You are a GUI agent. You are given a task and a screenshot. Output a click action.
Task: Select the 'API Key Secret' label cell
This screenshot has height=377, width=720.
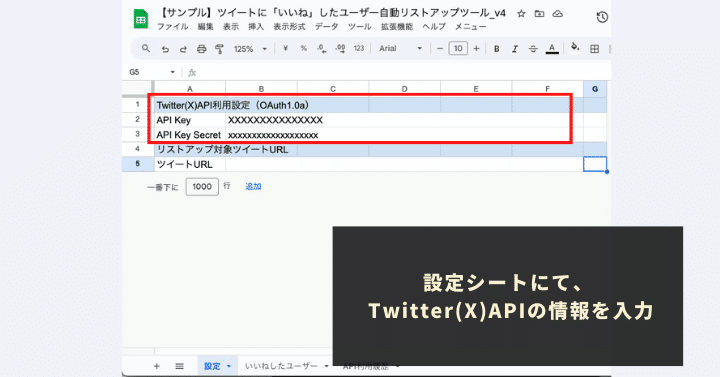tap(190, 135)
